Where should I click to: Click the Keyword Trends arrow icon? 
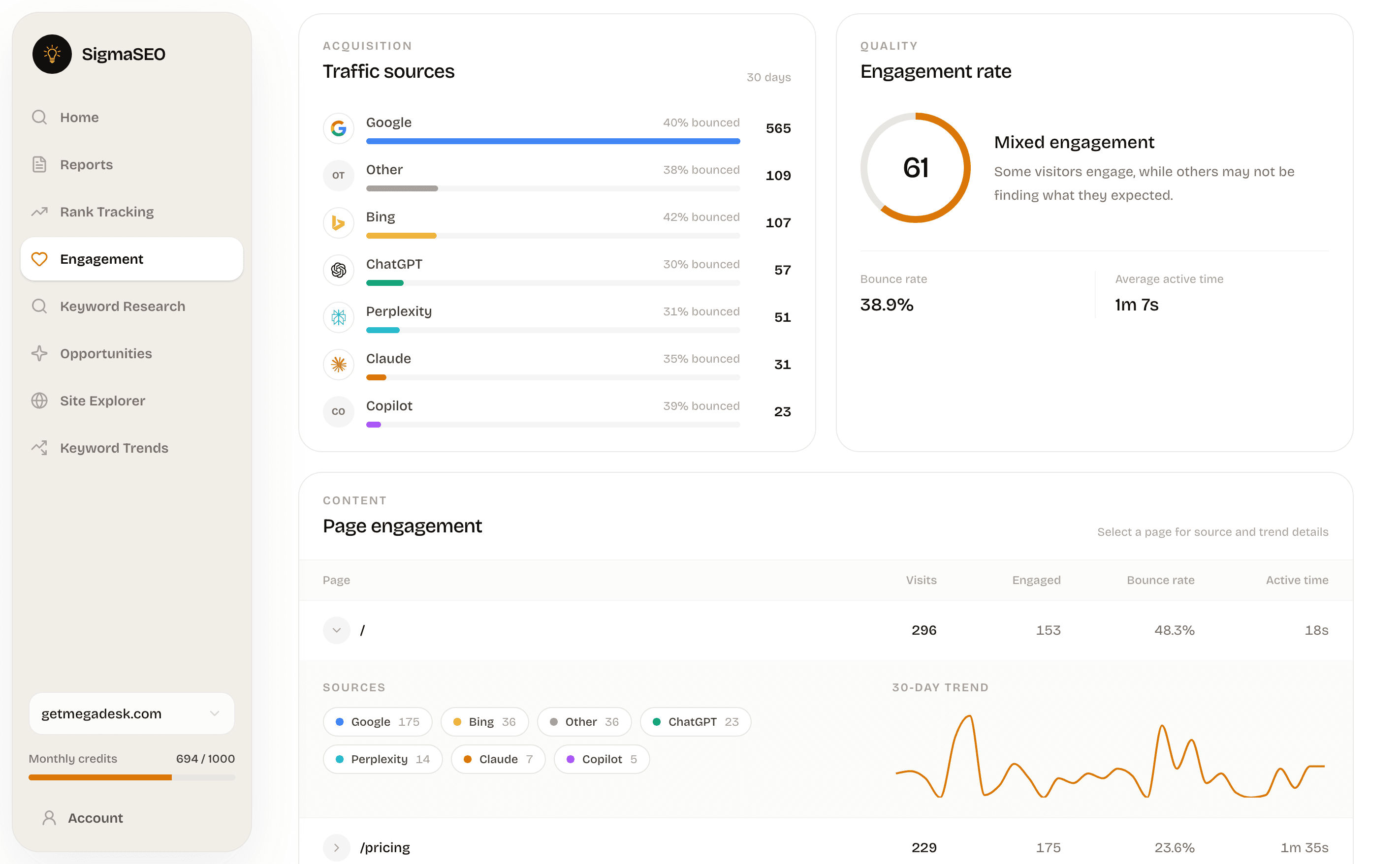39,448
